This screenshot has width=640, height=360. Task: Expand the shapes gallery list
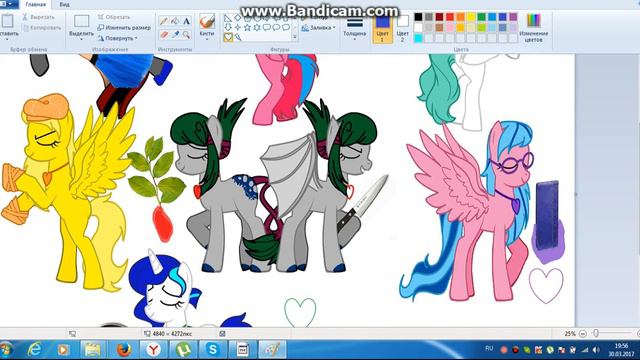[x=295, y=37]
